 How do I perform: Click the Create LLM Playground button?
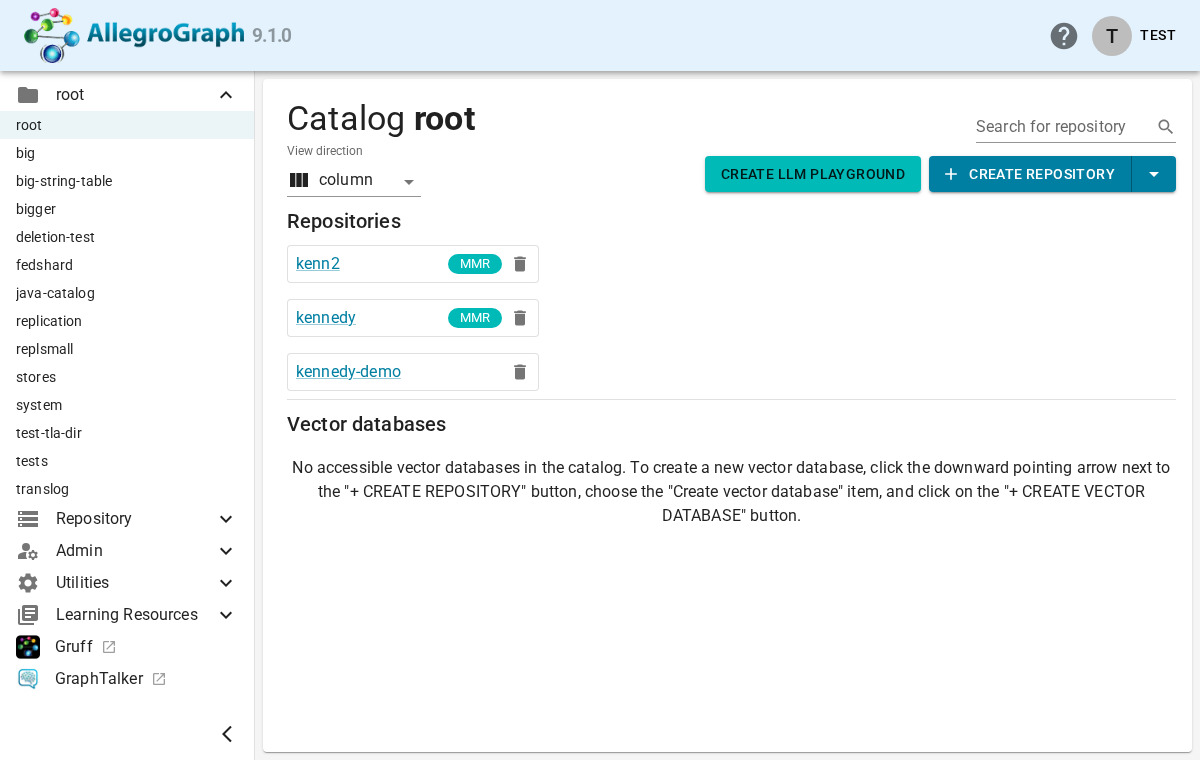813,174
